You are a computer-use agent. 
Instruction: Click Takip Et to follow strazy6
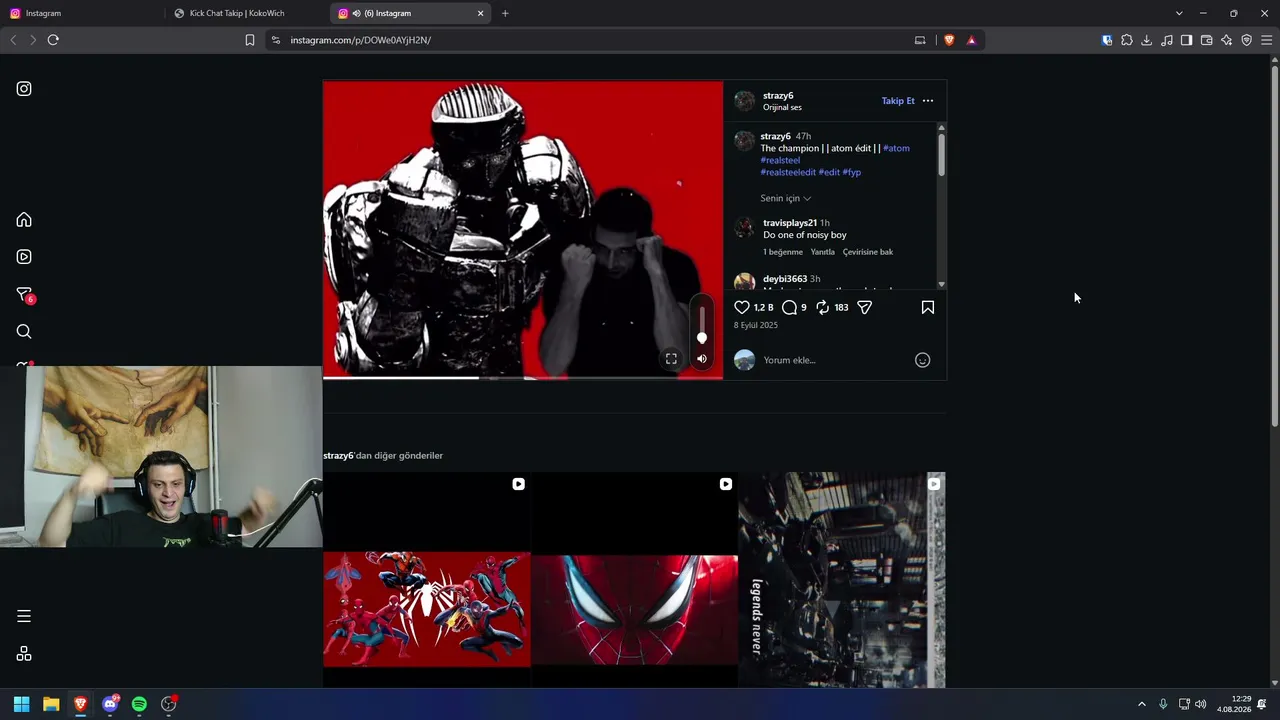click(898, 101)
